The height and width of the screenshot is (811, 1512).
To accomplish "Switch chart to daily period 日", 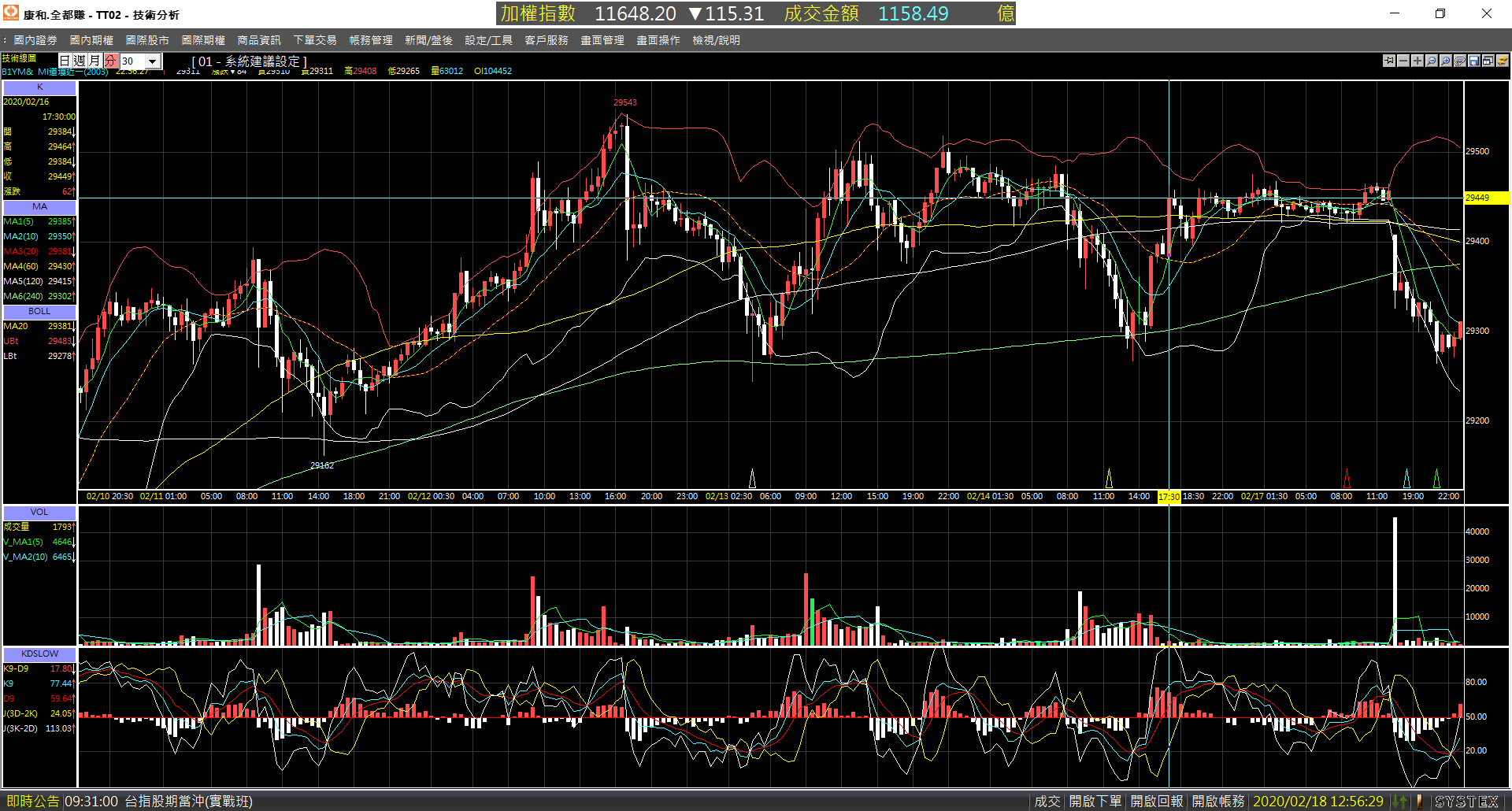I will 65,61.
